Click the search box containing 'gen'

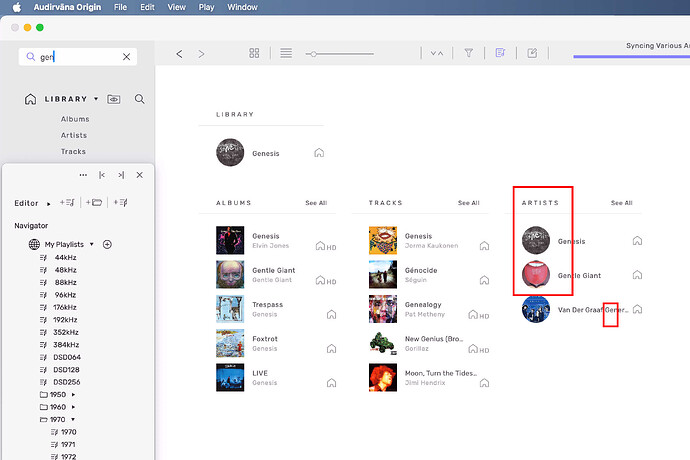pos(78,57)
